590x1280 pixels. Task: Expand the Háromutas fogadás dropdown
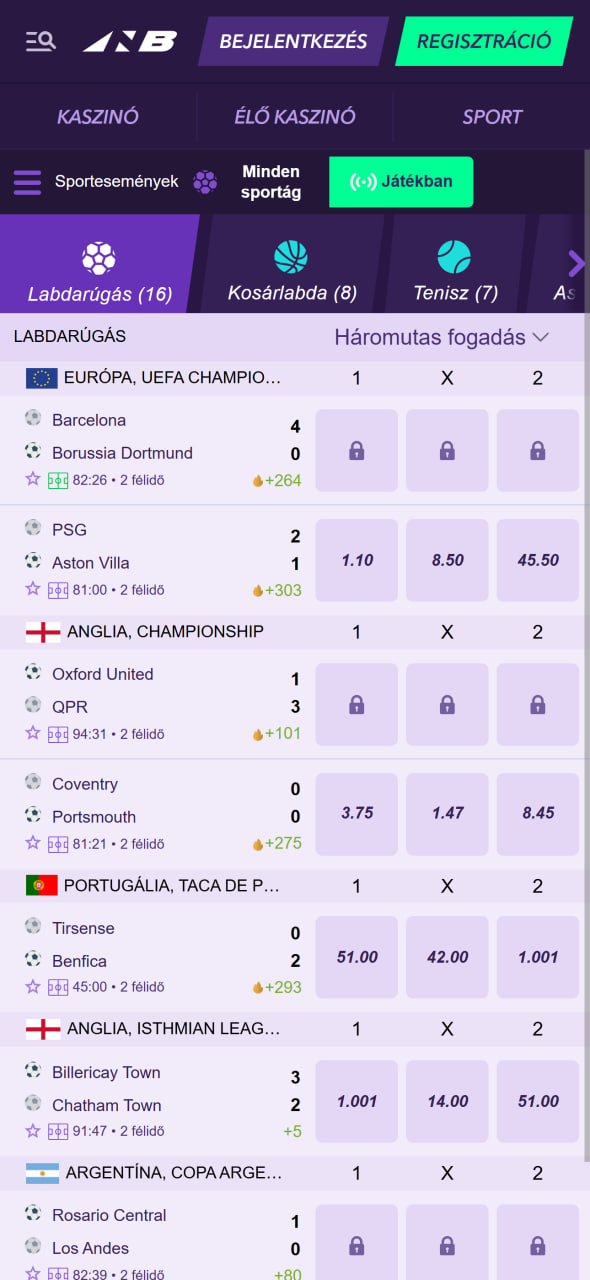coord(442,337)
